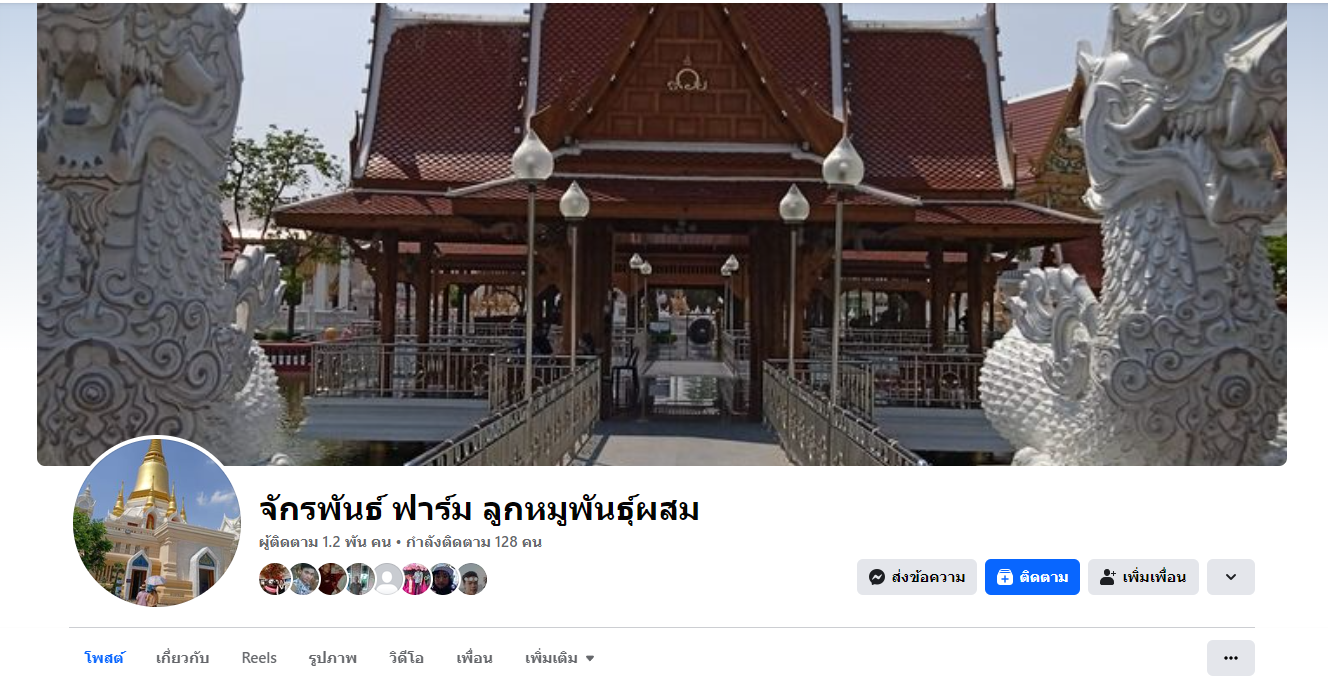The width and height of the screenshot is (1328, 682).
Task: Click the first follower avatar
Action: tap(274, 579)
